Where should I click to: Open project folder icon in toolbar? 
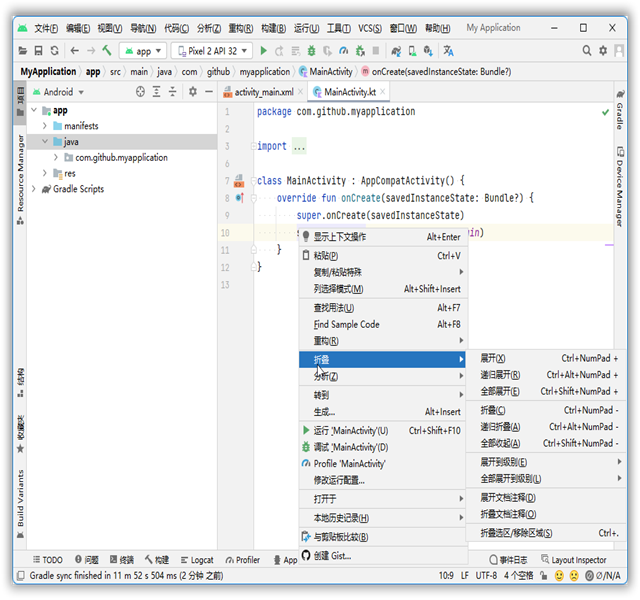[23, 51]
